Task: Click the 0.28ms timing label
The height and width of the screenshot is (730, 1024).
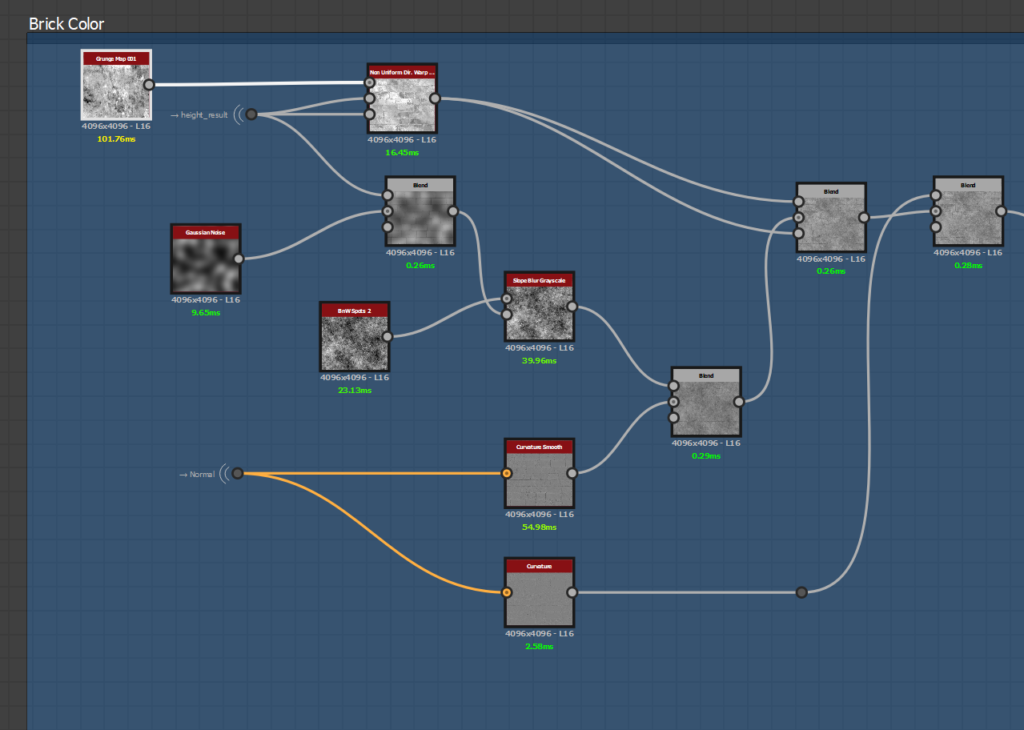Action: (x=968, y=266)
